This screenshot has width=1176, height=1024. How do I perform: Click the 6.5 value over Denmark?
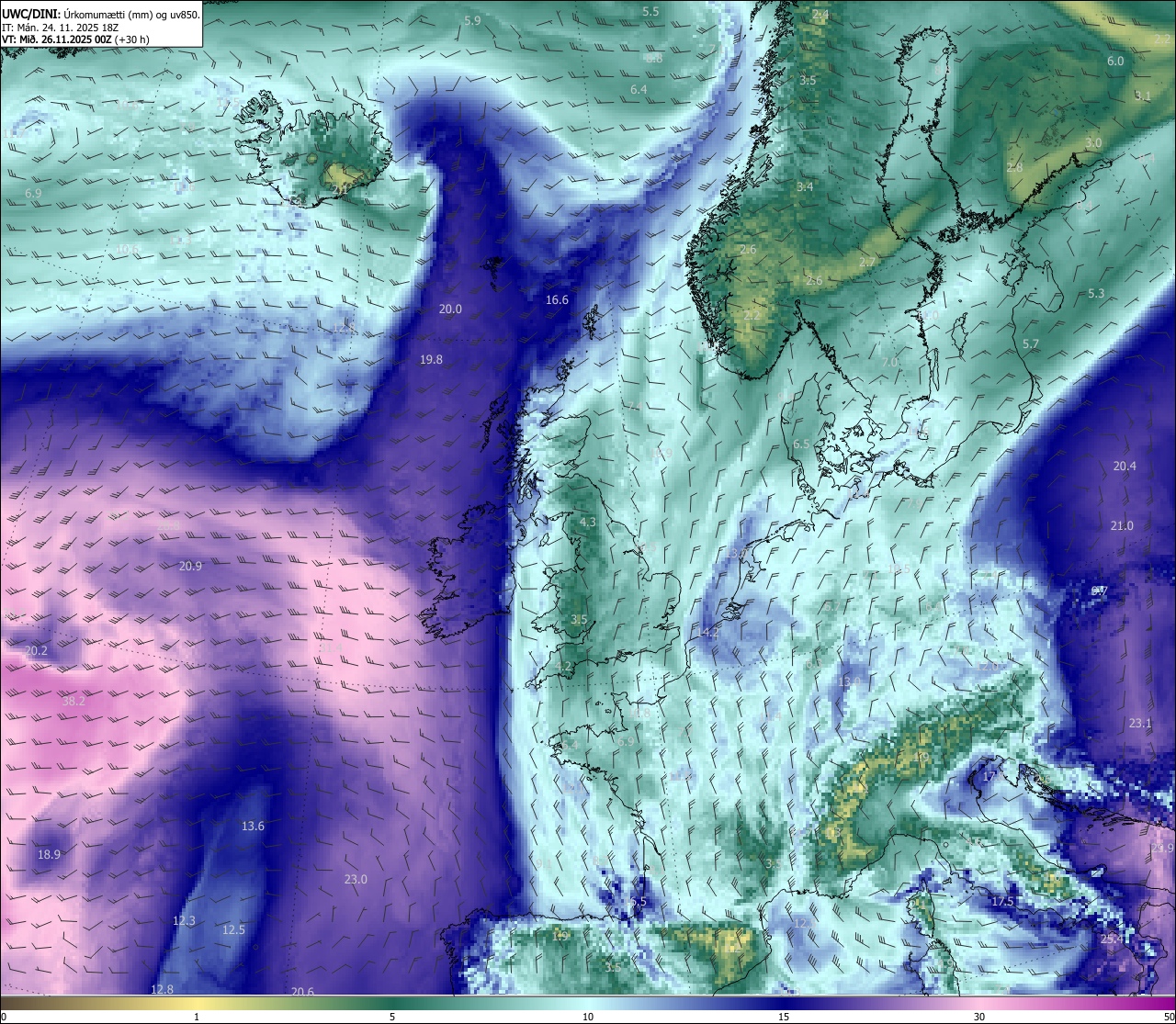click(801, 444)
